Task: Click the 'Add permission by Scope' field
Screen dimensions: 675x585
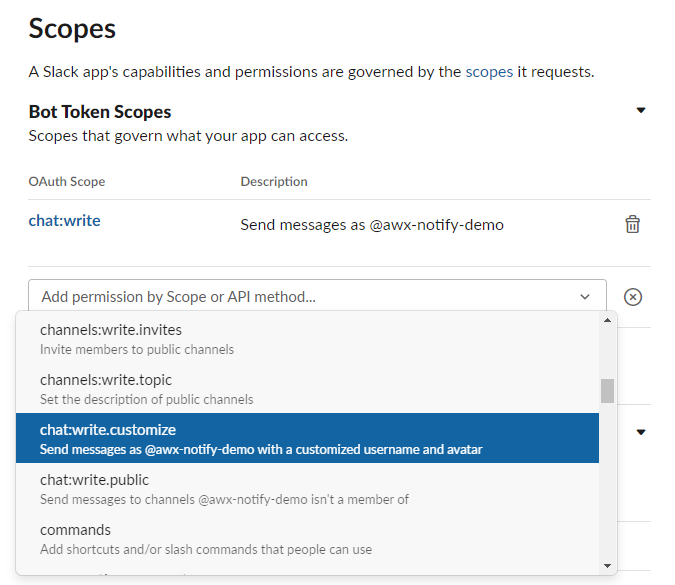Action: click(x=300, y=297)
